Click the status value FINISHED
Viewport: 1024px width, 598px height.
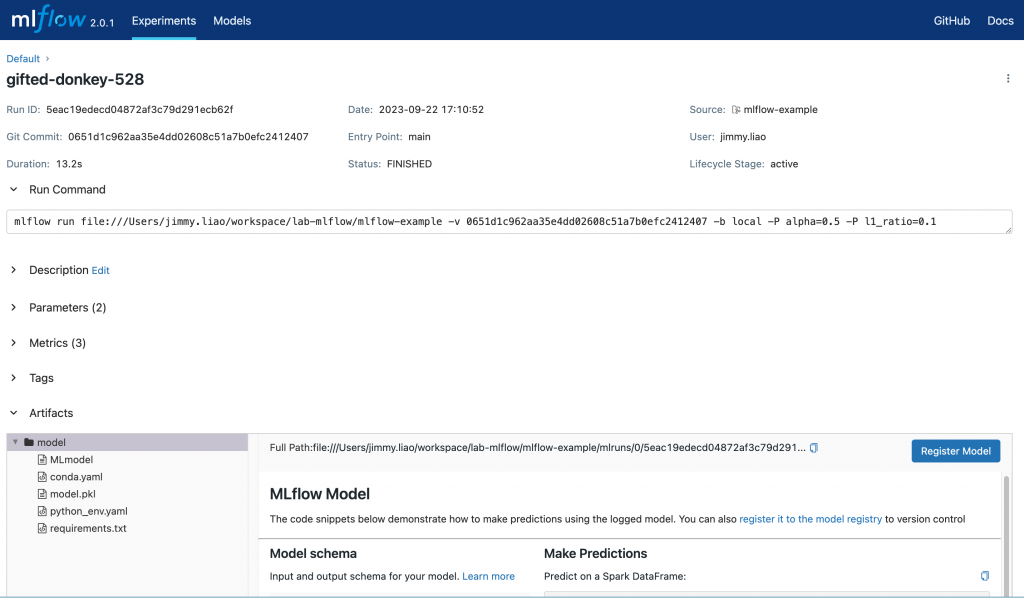coord(409,164)
